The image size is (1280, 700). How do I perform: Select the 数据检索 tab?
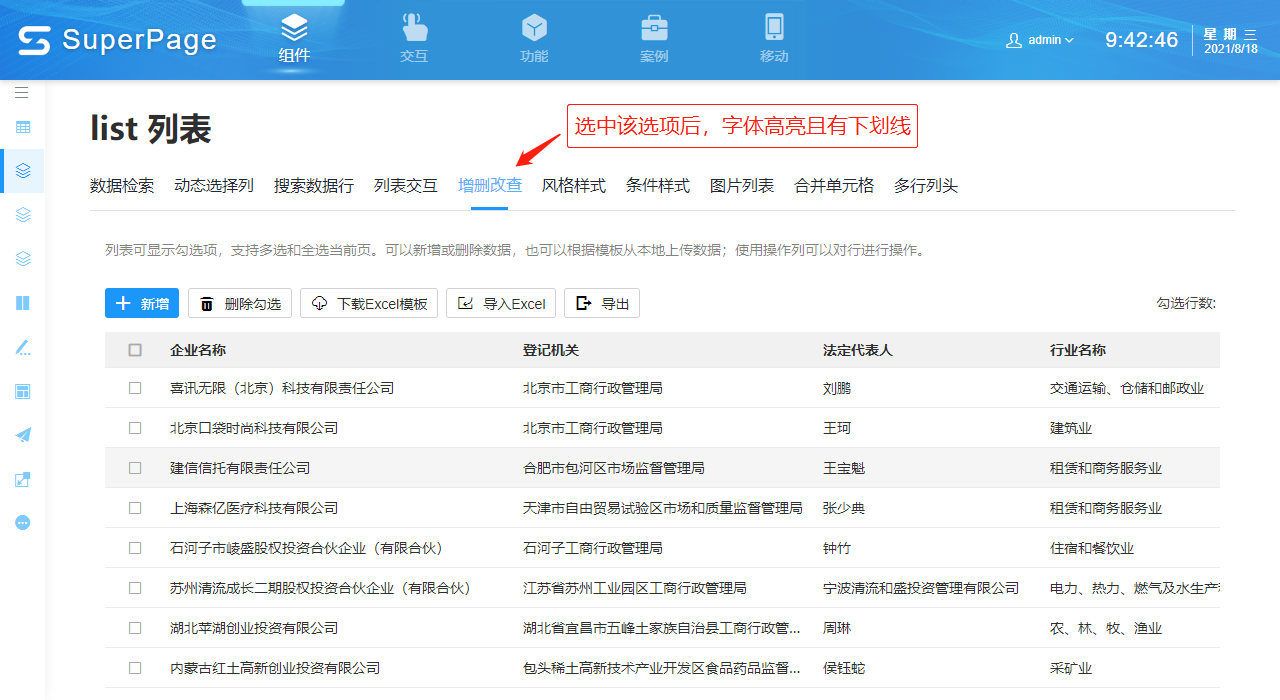point(122,185)
